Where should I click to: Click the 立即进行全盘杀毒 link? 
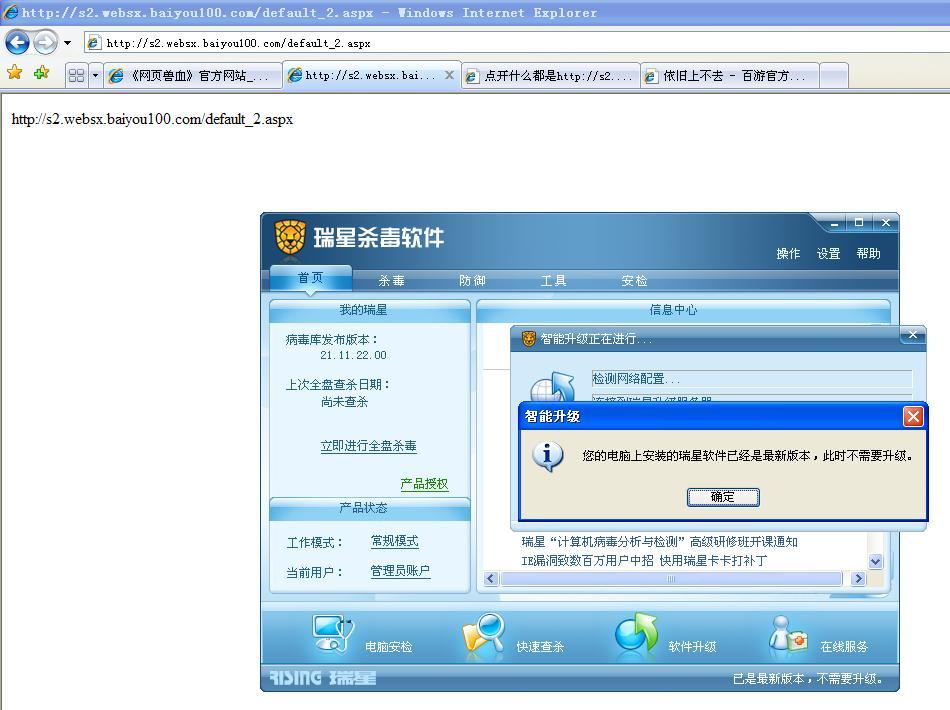pyautogui.click(x=368, y=446)
